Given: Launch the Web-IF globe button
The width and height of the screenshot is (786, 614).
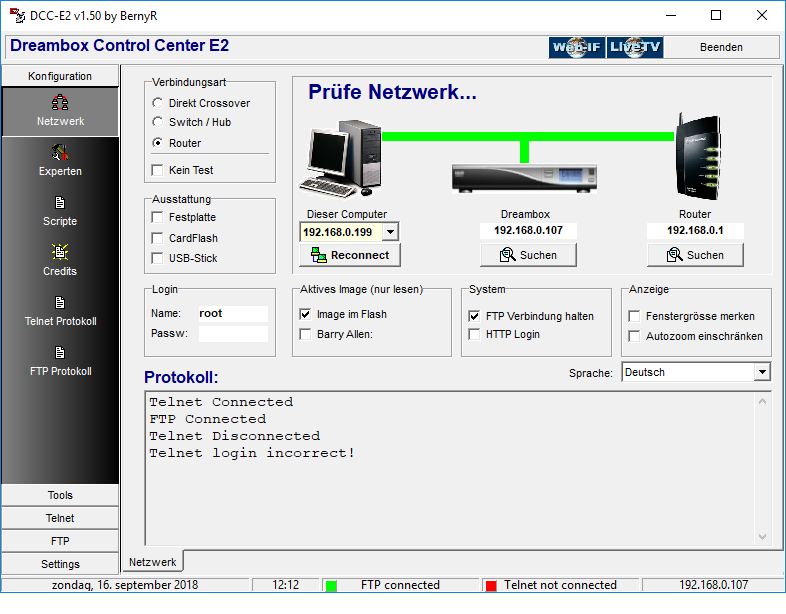Looking at the screenshot, I should 576,47.
